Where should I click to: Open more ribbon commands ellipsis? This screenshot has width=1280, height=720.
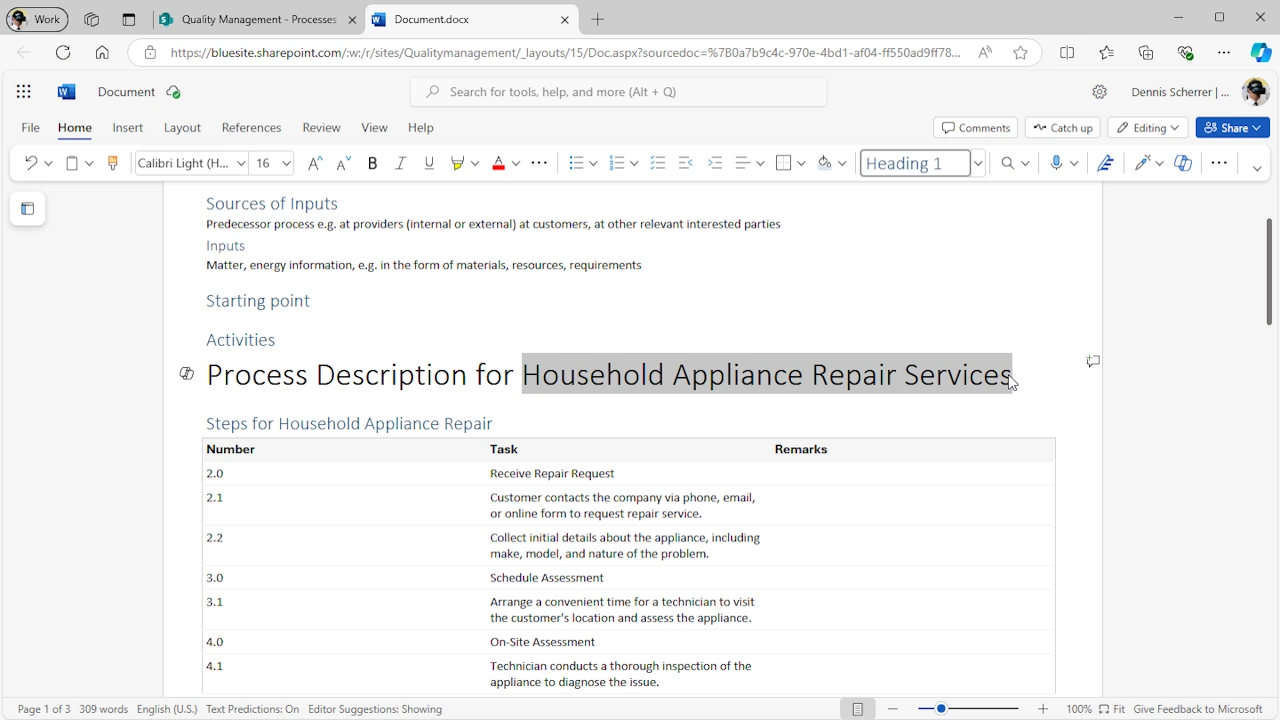pos(1219,163)
